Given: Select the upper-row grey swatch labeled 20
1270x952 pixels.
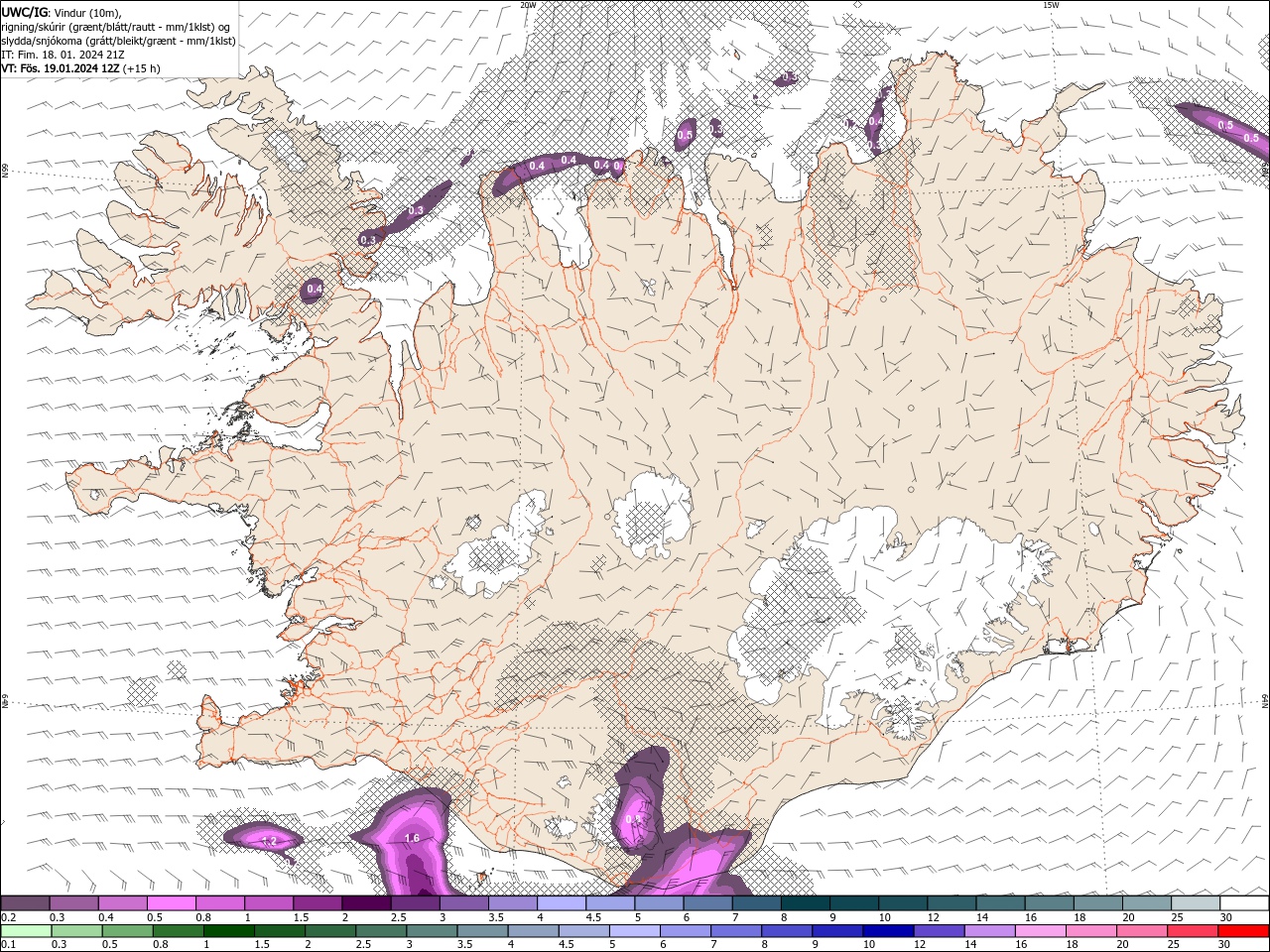Looking at the screenshot, I should (x=1147, y=903).
